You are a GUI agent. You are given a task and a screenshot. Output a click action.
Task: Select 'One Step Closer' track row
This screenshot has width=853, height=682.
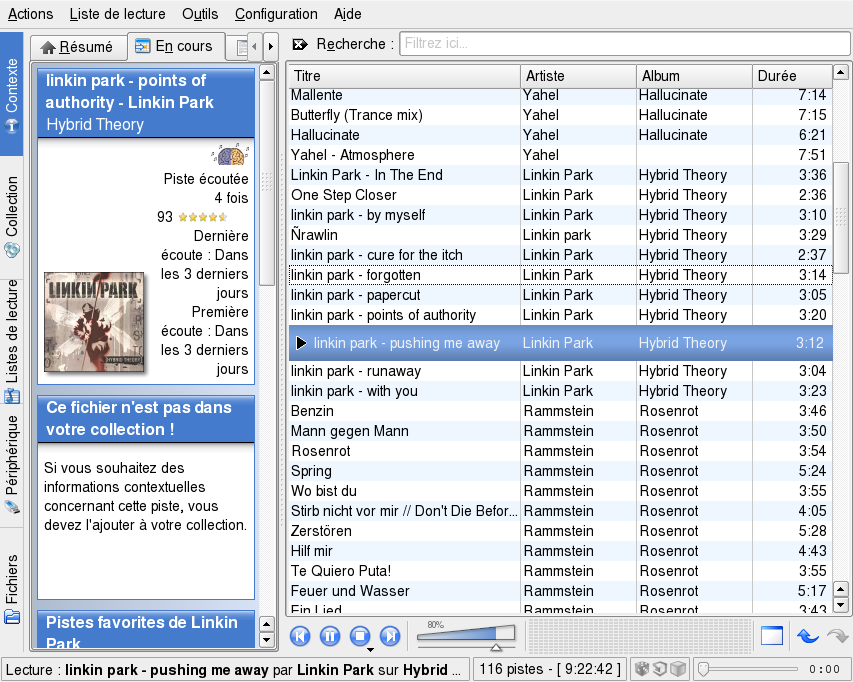tap(560, 195)
